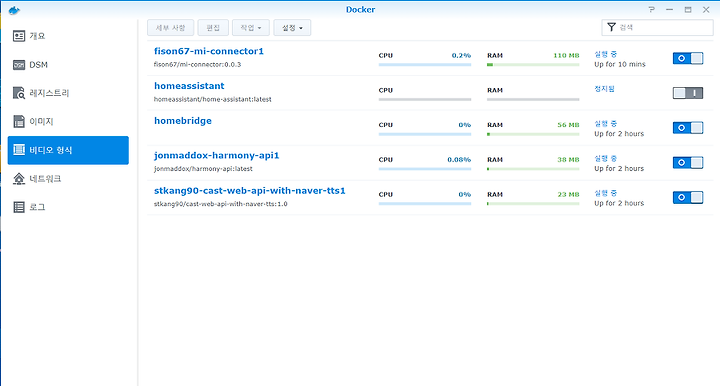Click 110 MB RAM value
Screen dimensions: 720x386
click(x=566, y=56)
